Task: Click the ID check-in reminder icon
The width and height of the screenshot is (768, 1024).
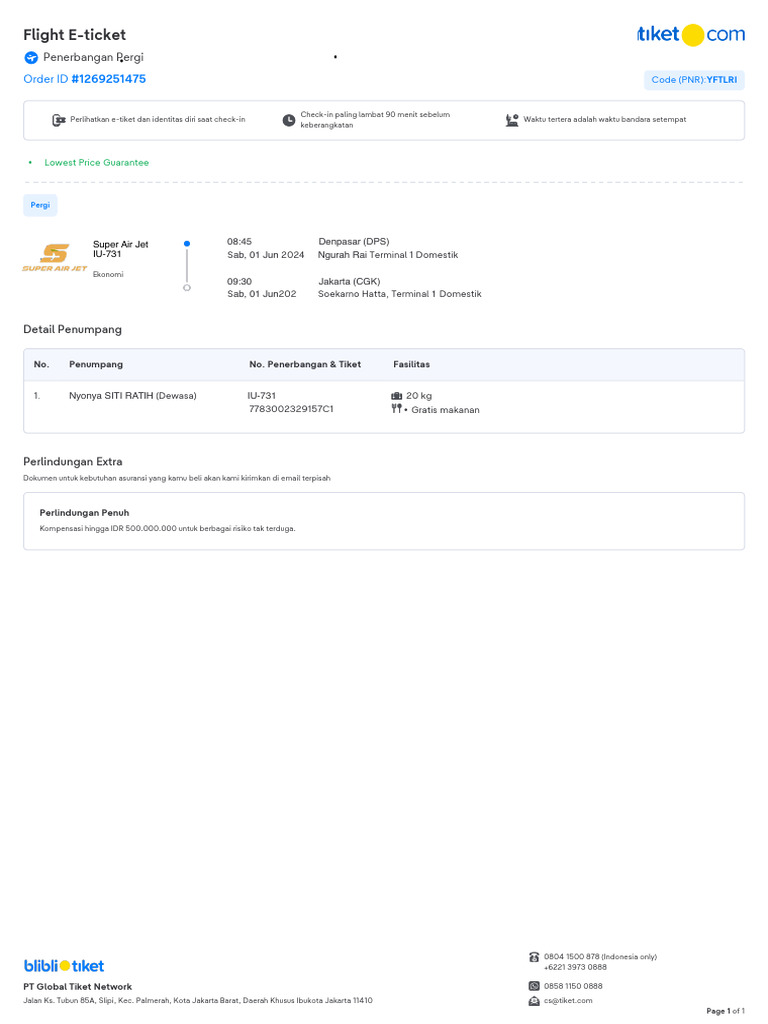Action: [58, 120]
